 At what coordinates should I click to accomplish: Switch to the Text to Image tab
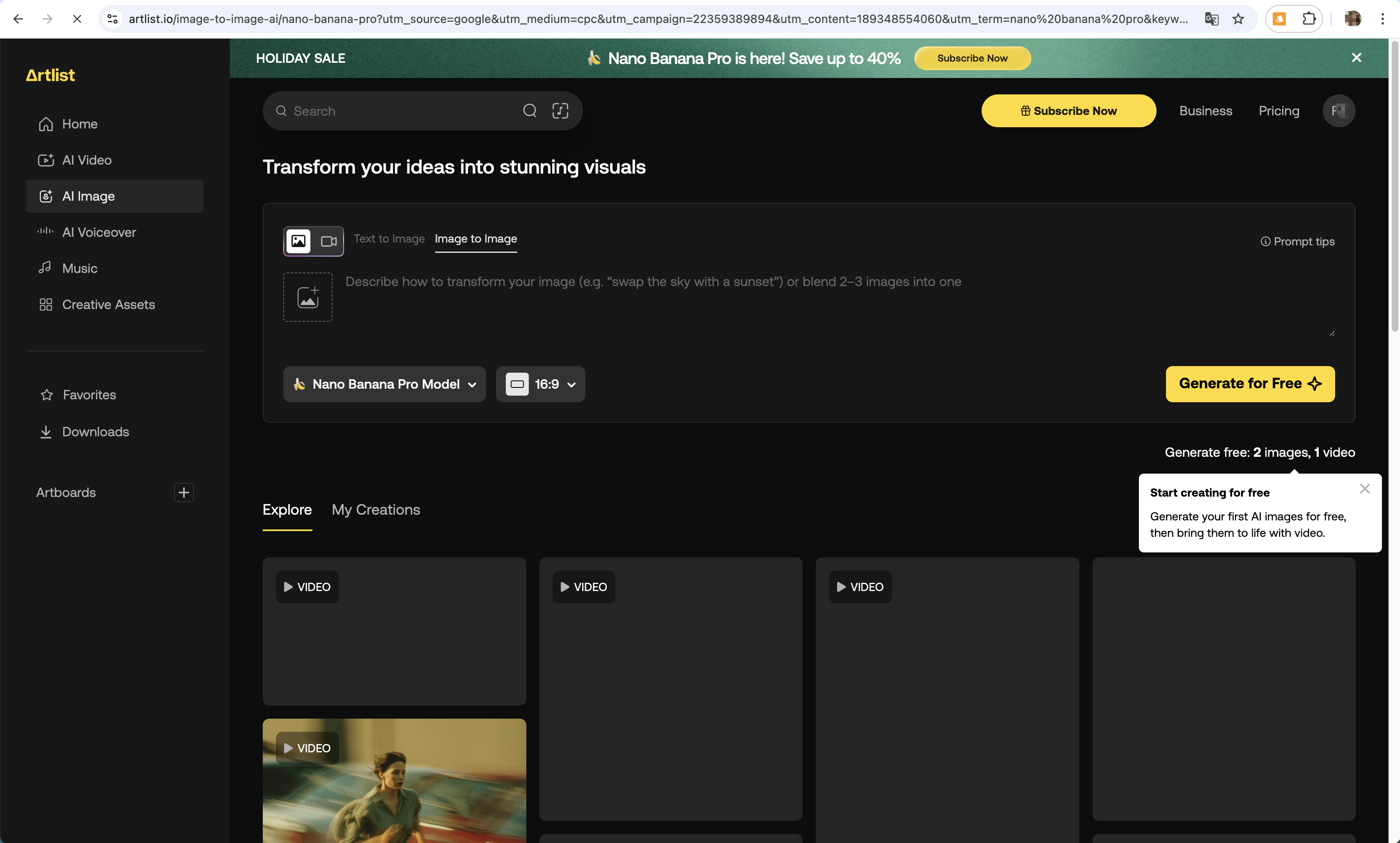click(389, 238)
